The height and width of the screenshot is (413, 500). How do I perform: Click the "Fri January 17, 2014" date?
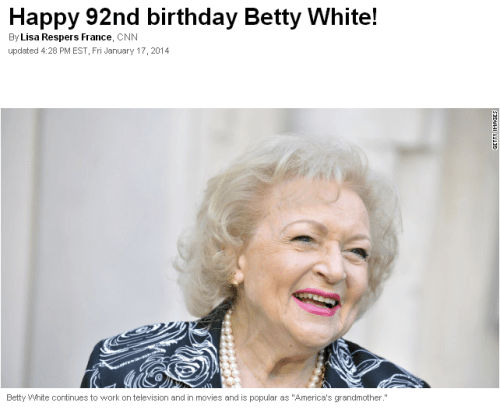131,51
